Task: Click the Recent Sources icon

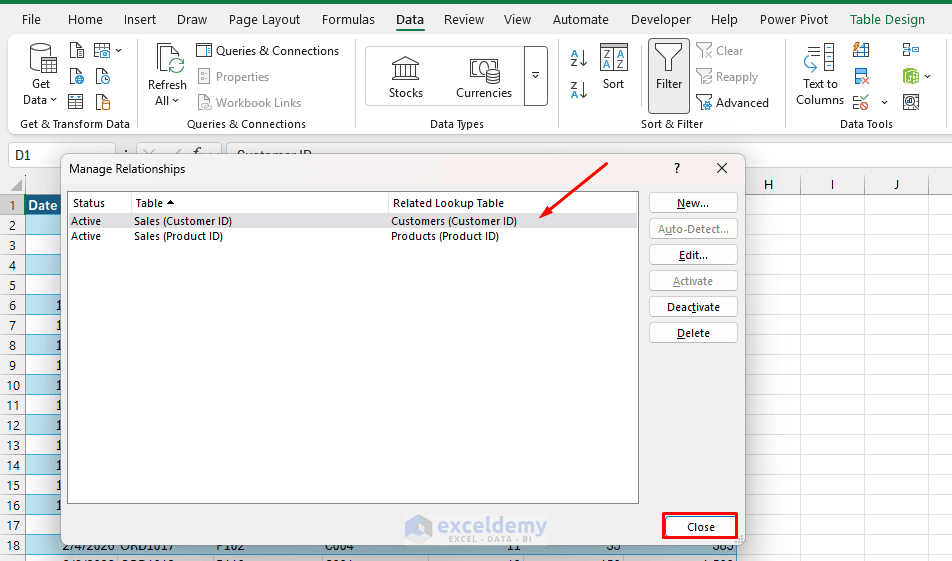Action: click(103, 76)
